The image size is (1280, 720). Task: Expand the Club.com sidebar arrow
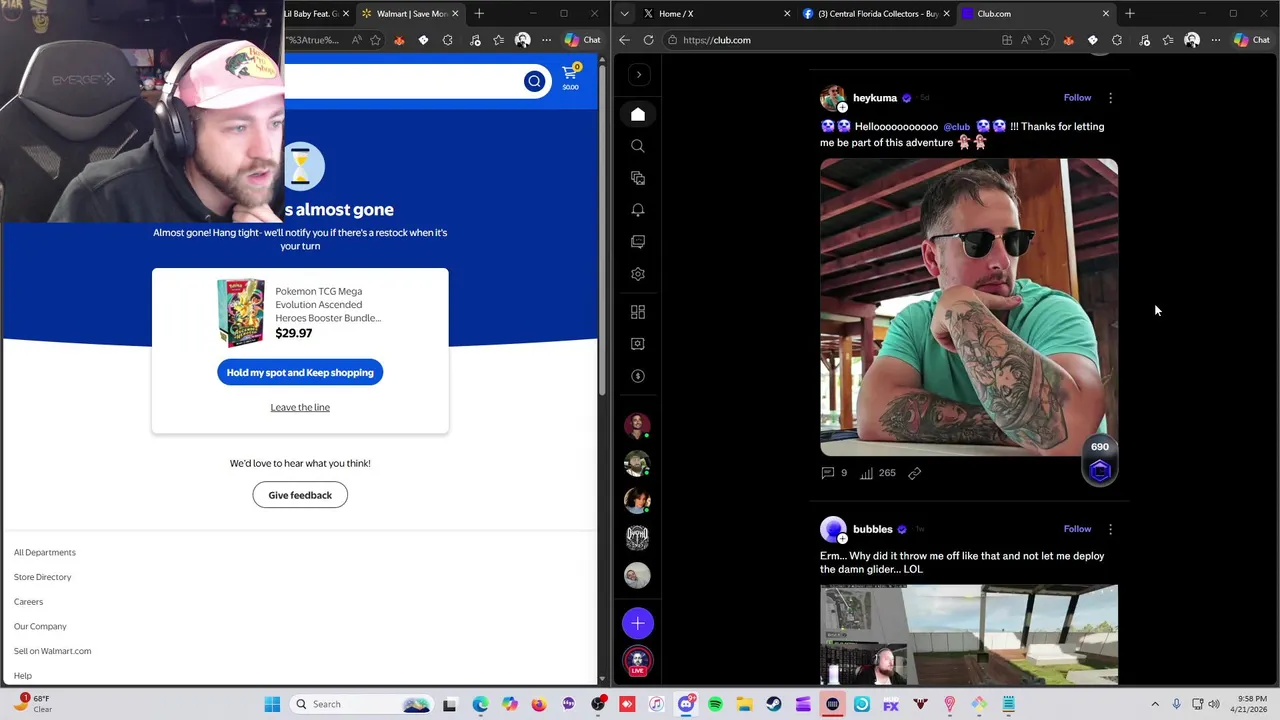(x=638, y=75)
